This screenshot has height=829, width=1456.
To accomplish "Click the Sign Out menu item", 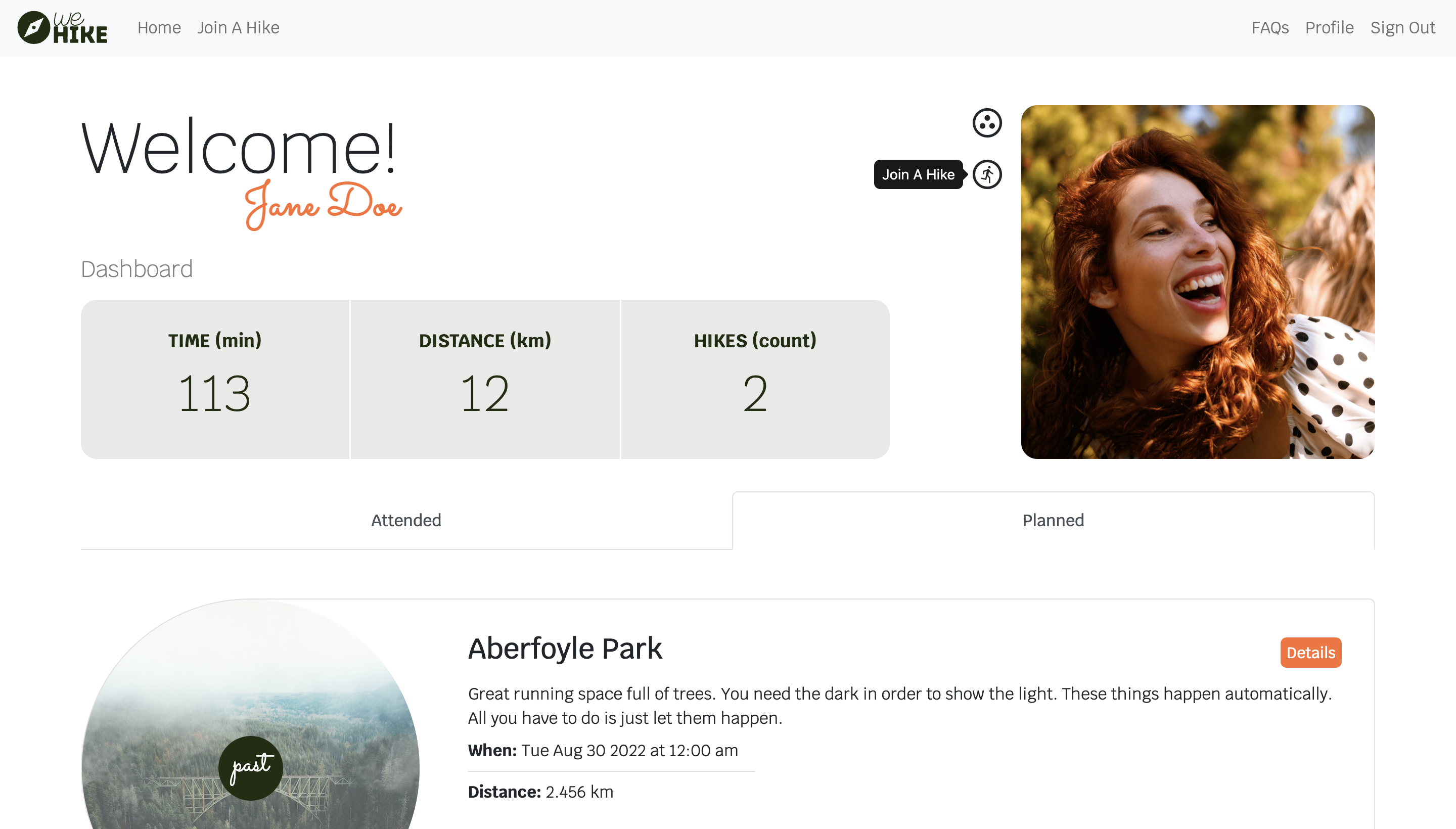I will click(1402, 28).
